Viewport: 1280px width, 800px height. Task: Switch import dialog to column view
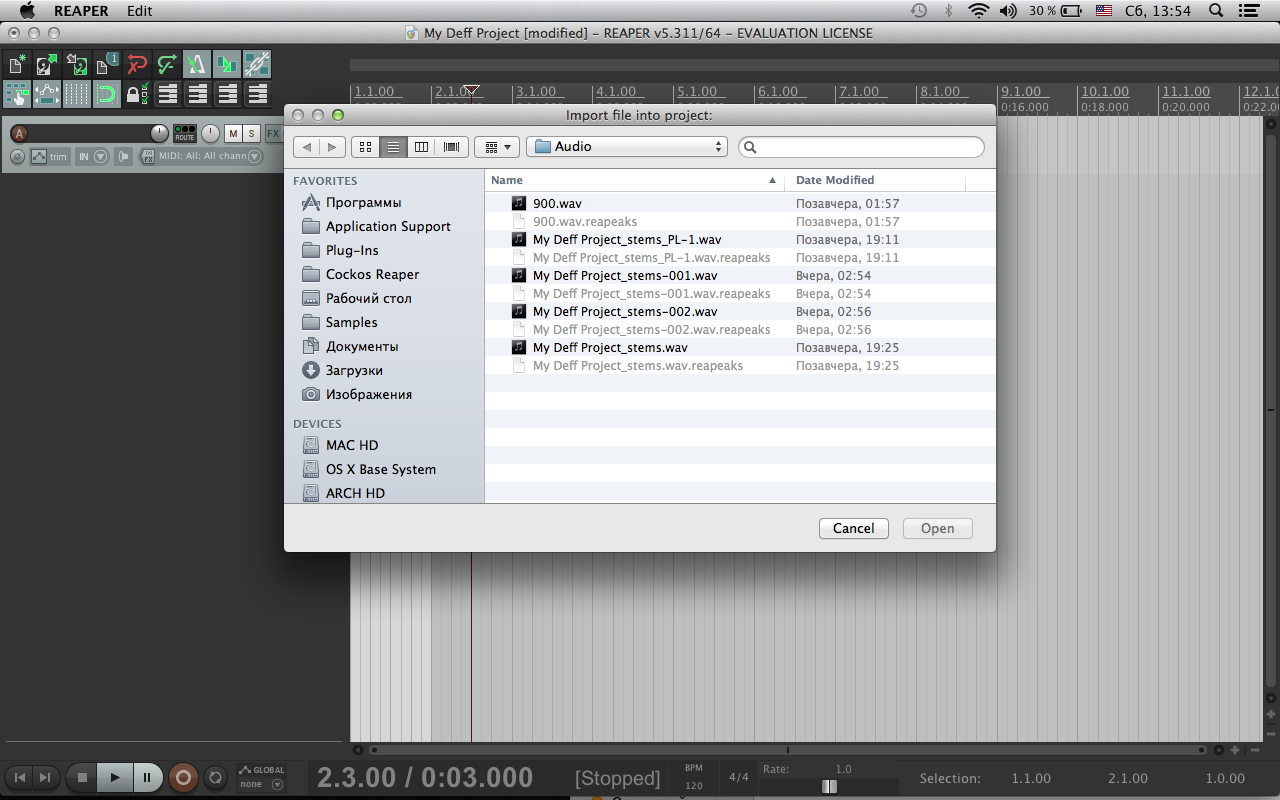[422, 147]
